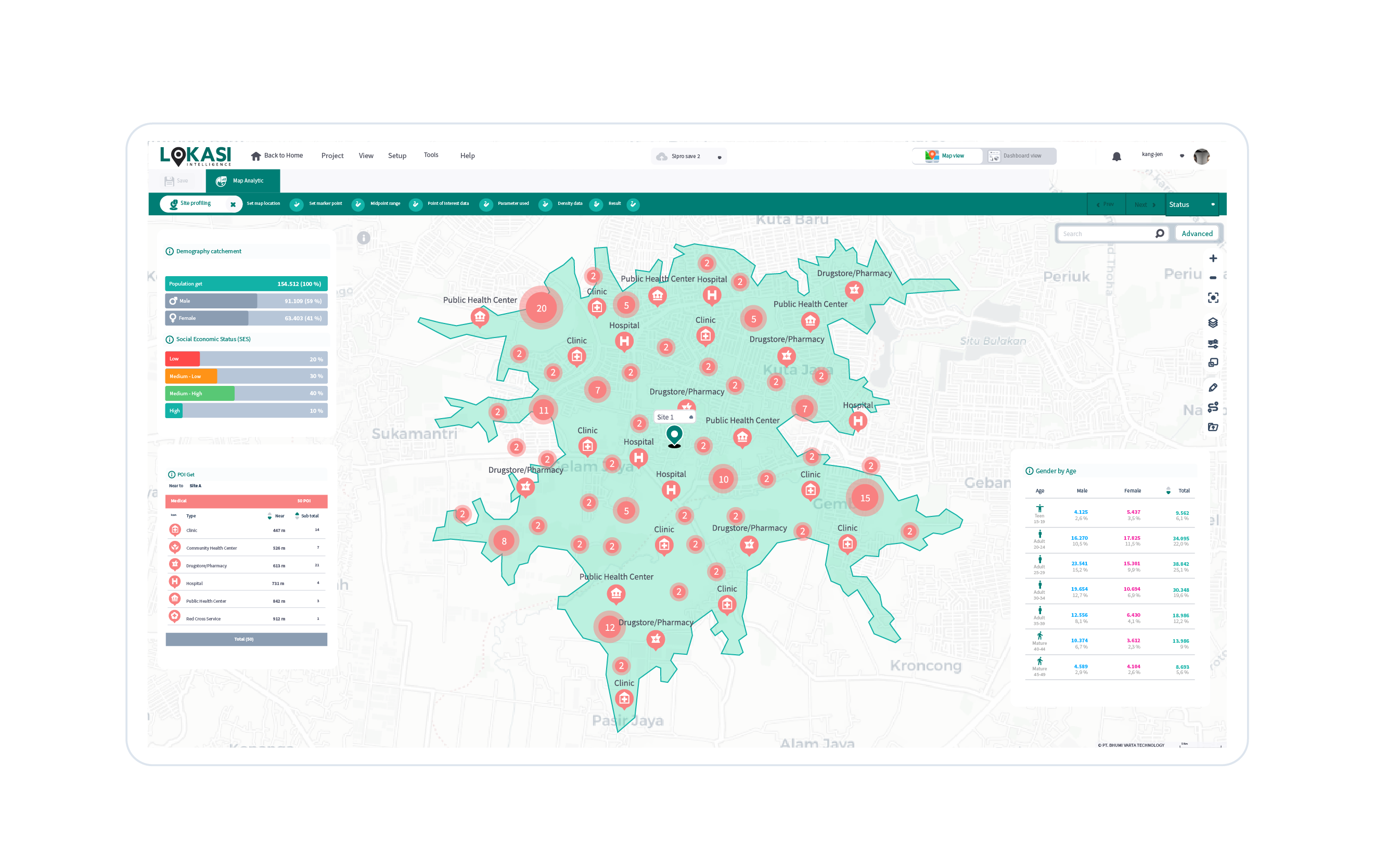This screenshot has width=1400, height=868.
Task: Open the Tools menu
Action: (431, 155)
